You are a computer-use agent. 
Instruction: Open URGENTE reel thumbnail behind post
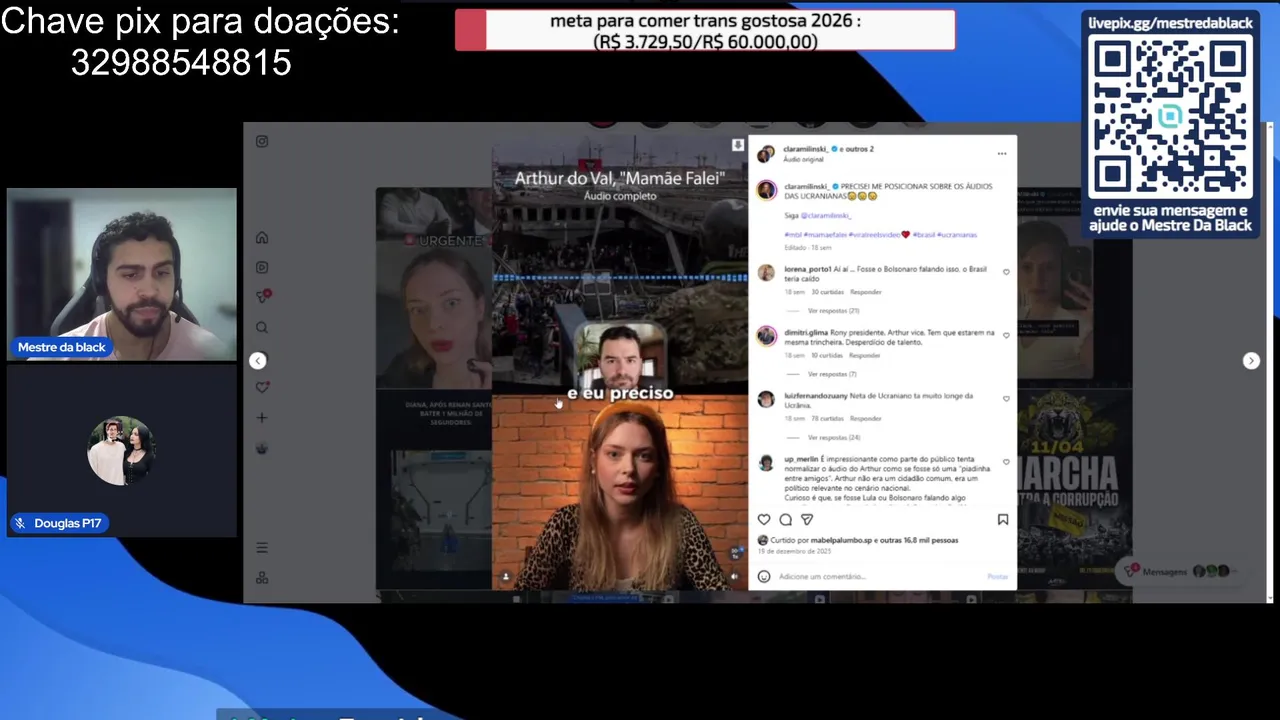pos(433,290)
